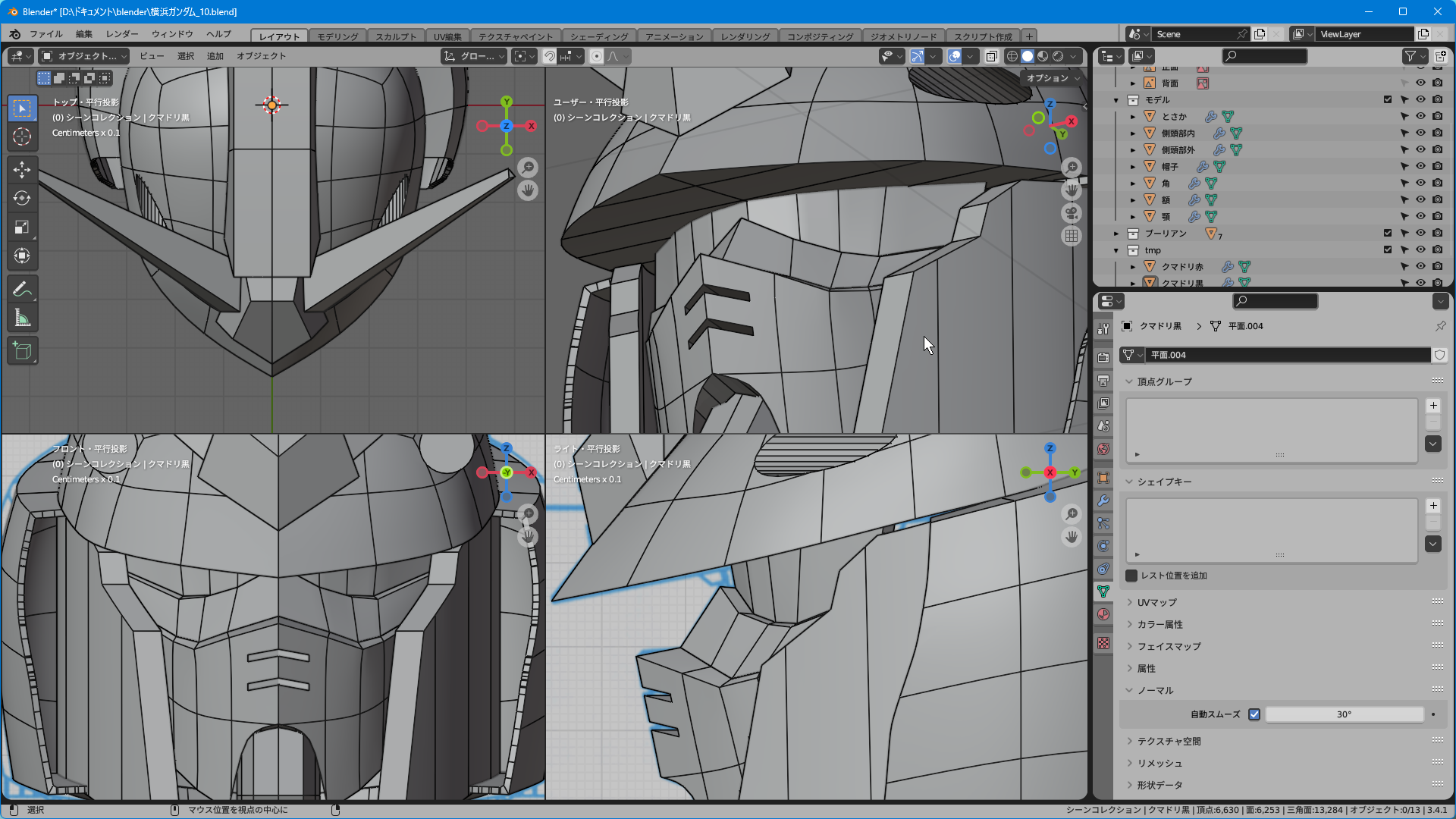Toggle Auto Smooth checkbox
Viewport: 1456px width, 819px height.
coord(1254,714)
